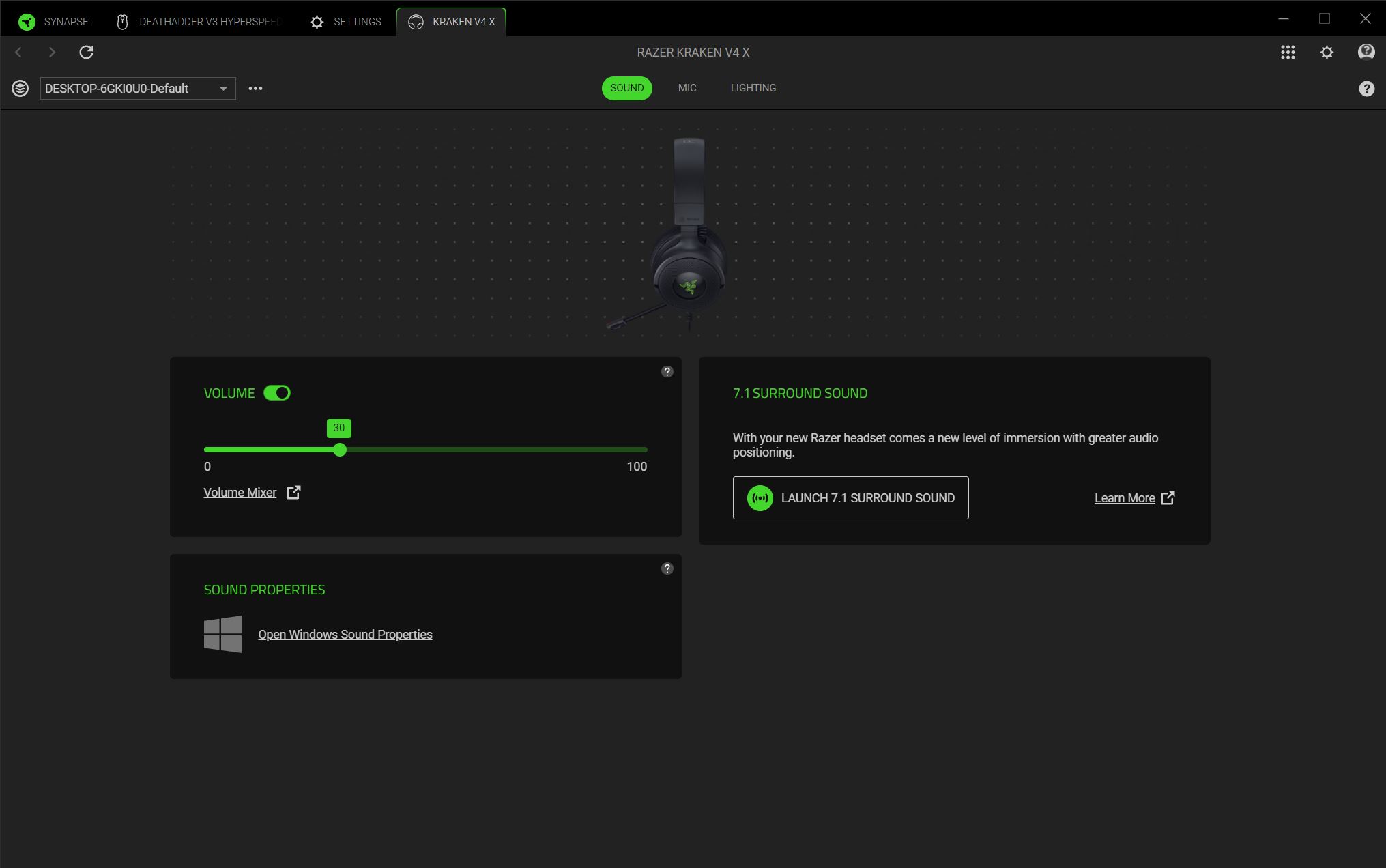
Task: Switch to the LIGHTING tab
Action: click(x=753, y=88)
